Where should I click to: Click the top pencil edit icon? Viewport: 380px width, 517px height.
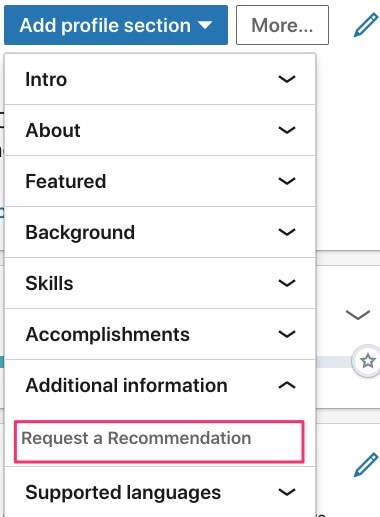point(366,25)
